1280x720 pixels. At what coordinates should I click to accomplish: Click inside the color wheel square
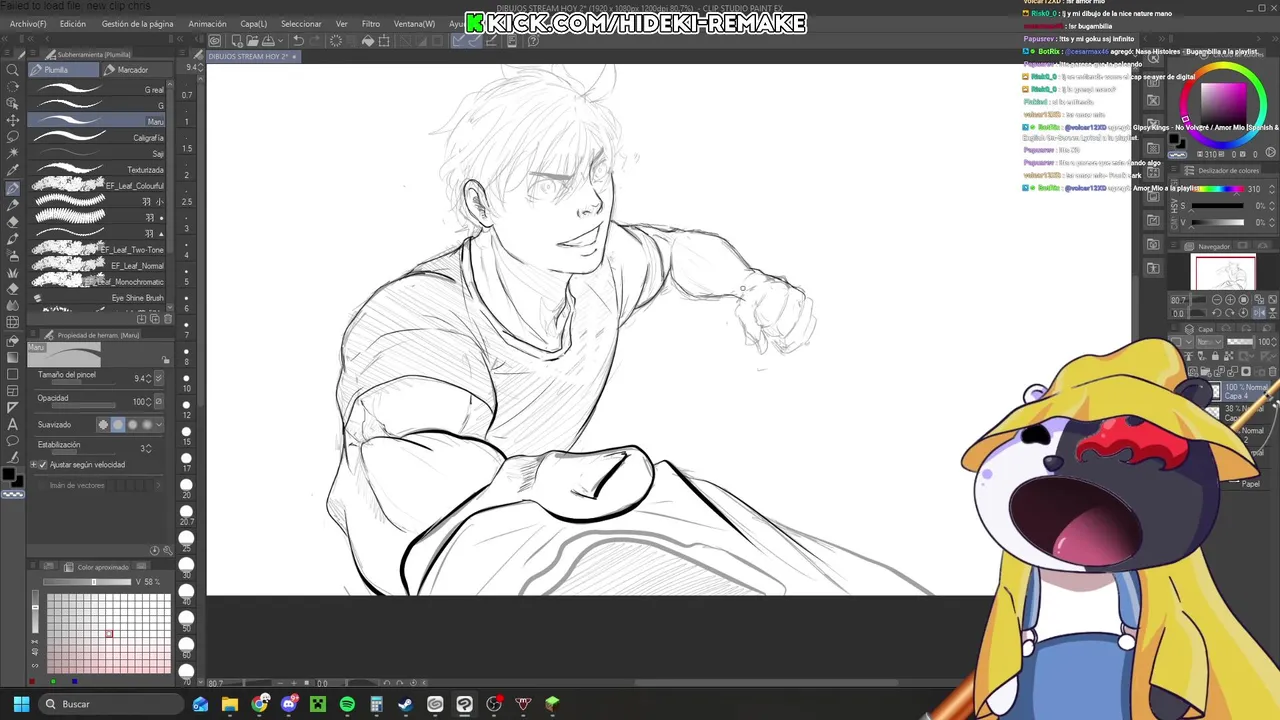[x=1222, y=102]
